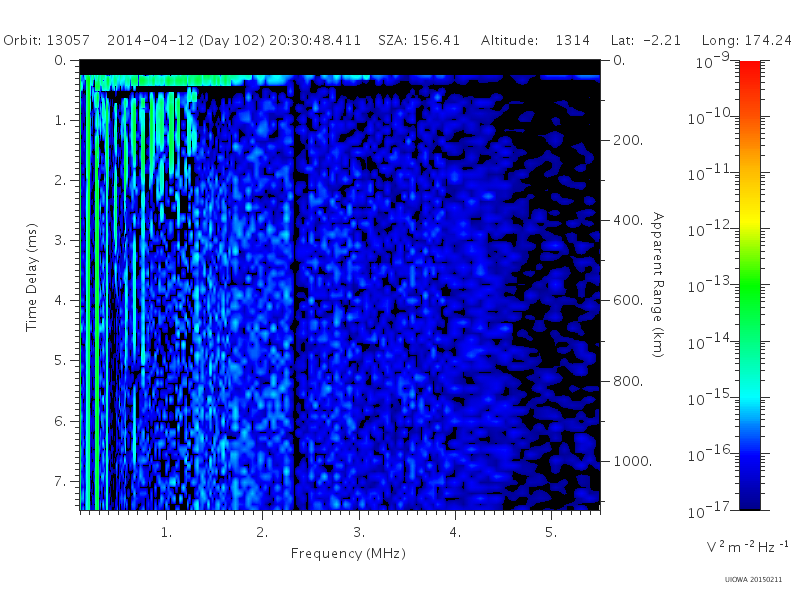
Task: Click the 'Time Delay (ms)' axis label
Action: [32, 277]
